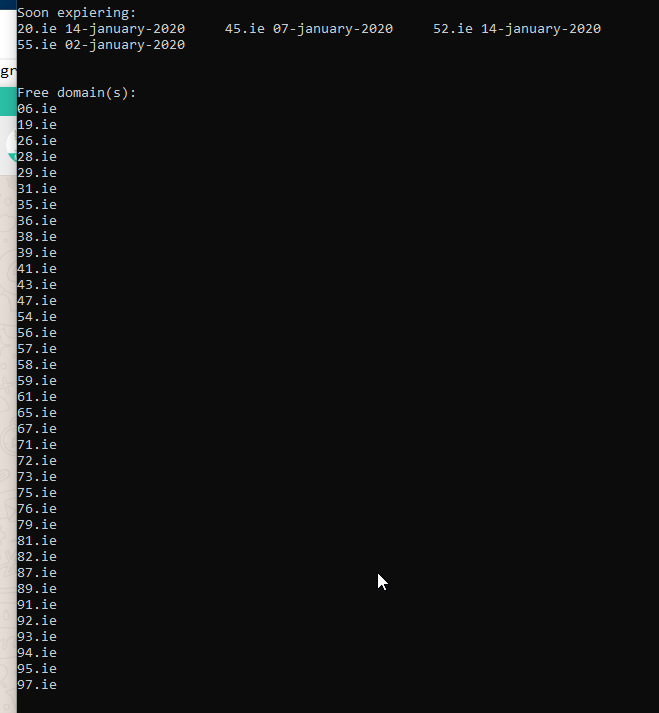Click the 20.ie expiring domain entry
The image size is (659, 713).
pos(101,29)
